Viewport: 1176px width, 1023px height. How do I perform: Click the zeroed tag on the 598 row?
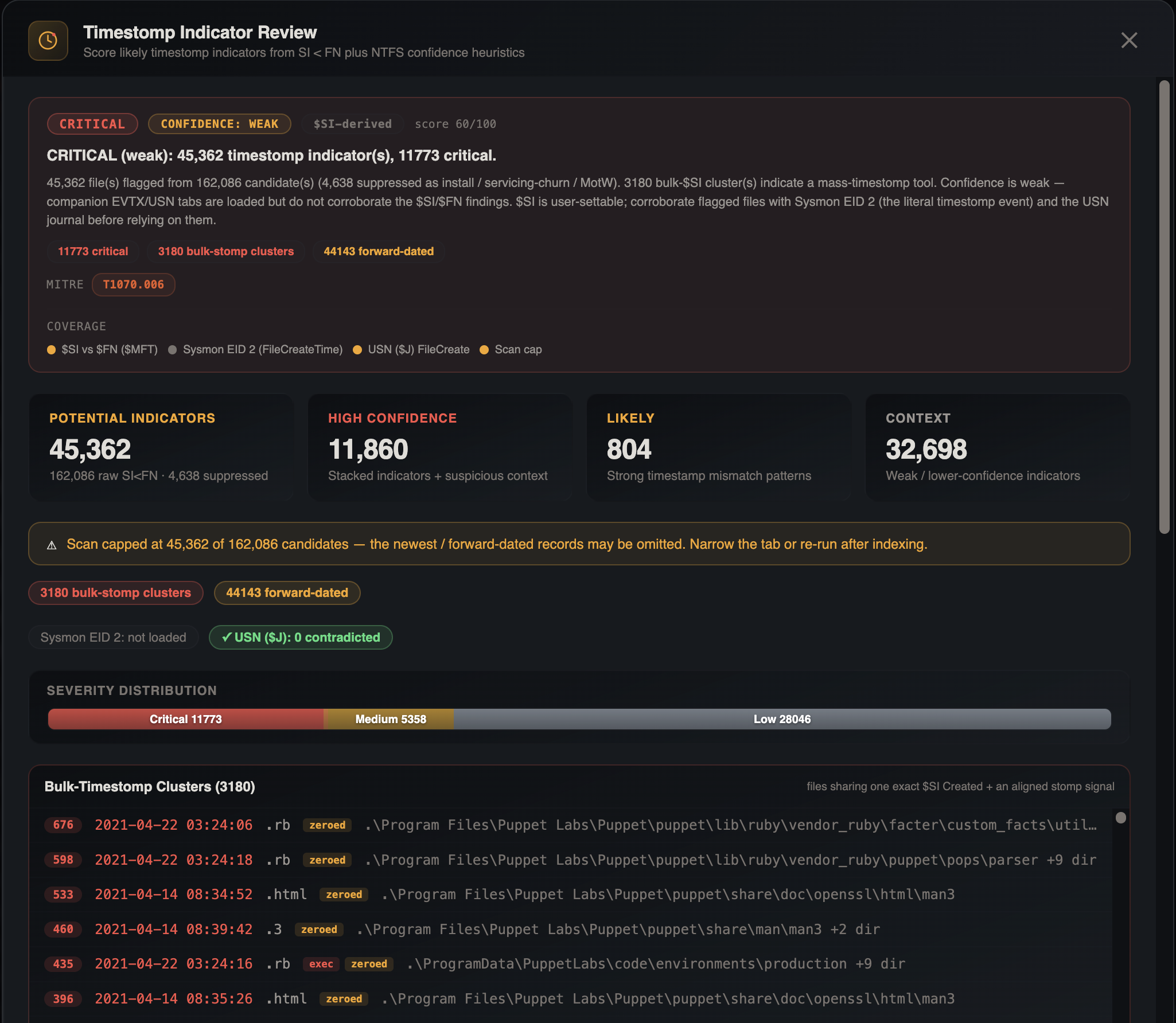click(x=328, y=860)
